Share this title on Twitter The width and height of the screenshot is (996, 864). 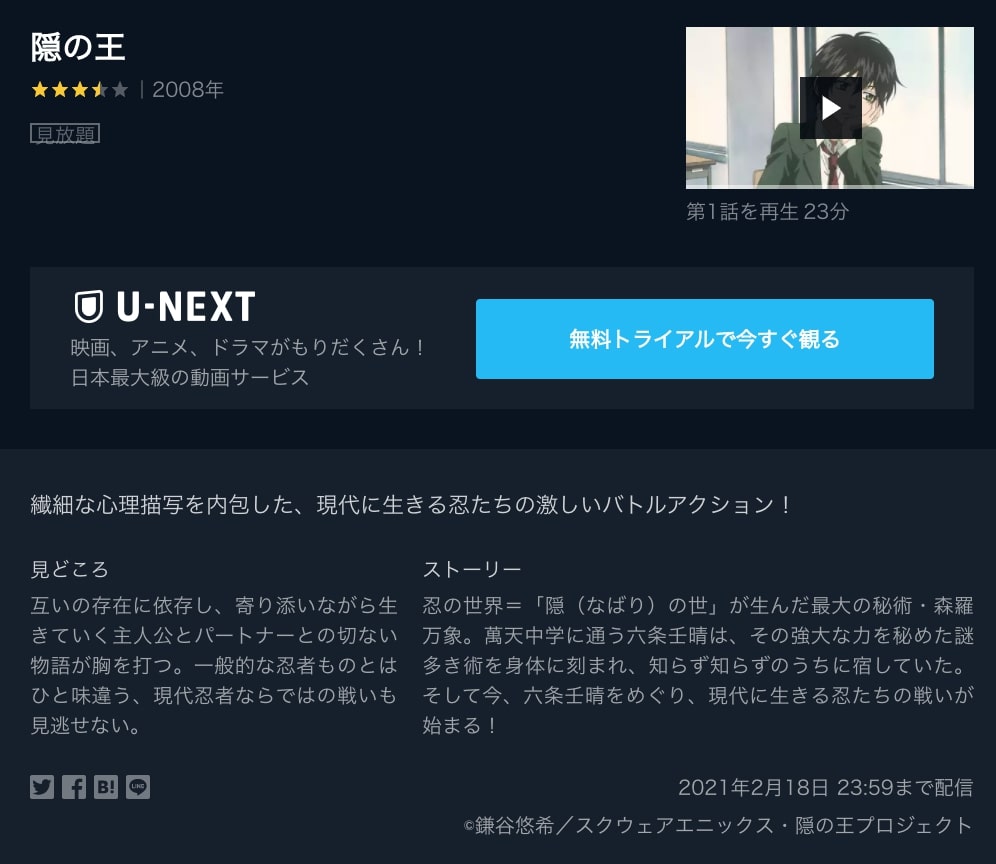pos(42,787)
